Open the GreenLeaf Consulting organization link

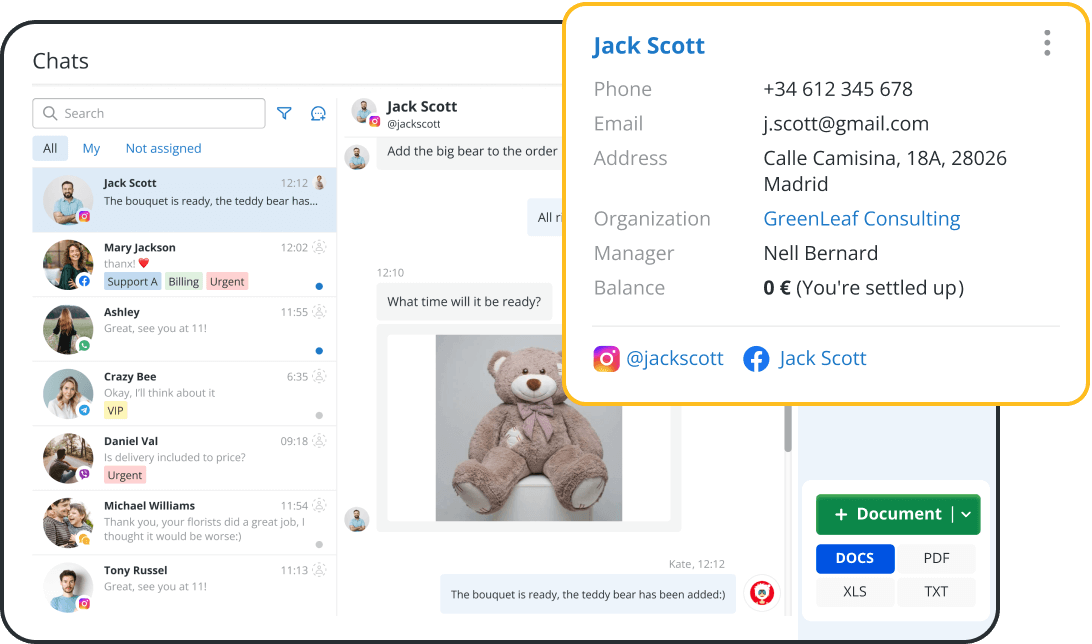[x=861, y=218]
